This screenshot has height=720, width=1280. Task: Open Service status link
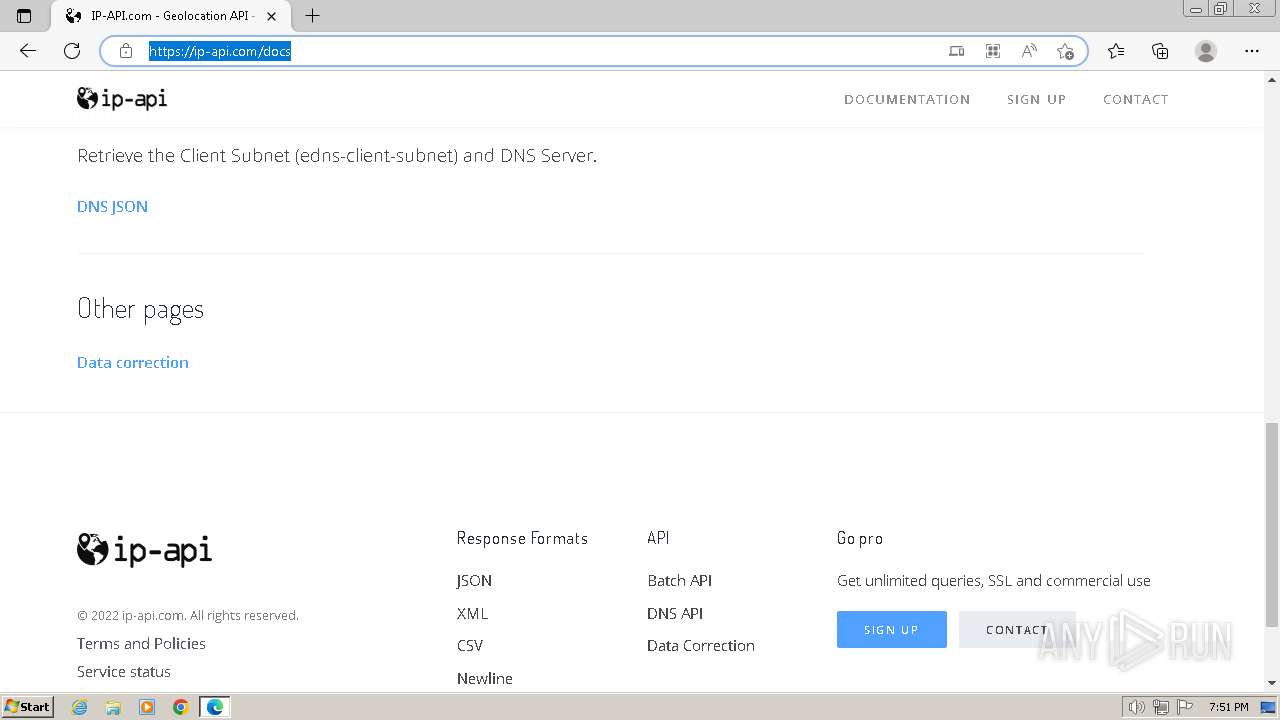124,671
